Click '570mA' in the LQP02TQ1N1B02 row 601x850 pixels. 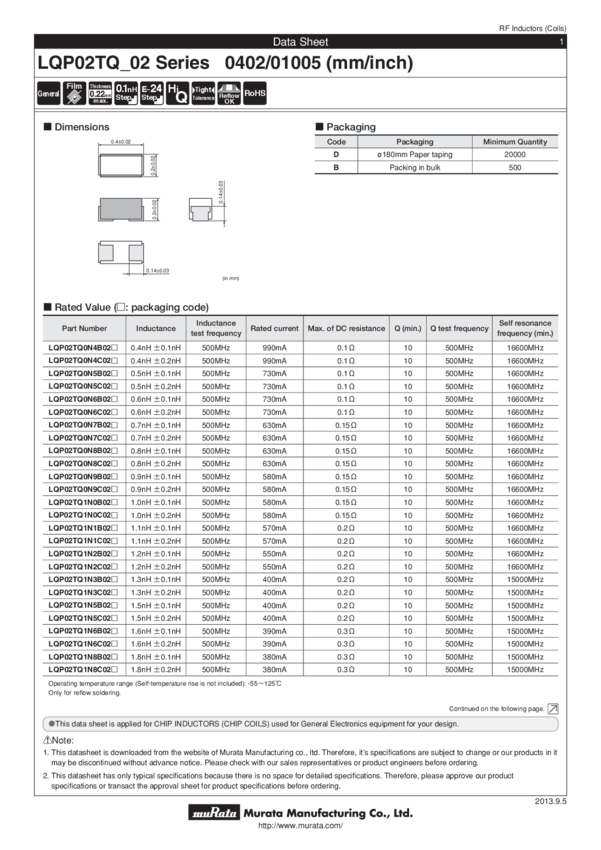(274, 528)
